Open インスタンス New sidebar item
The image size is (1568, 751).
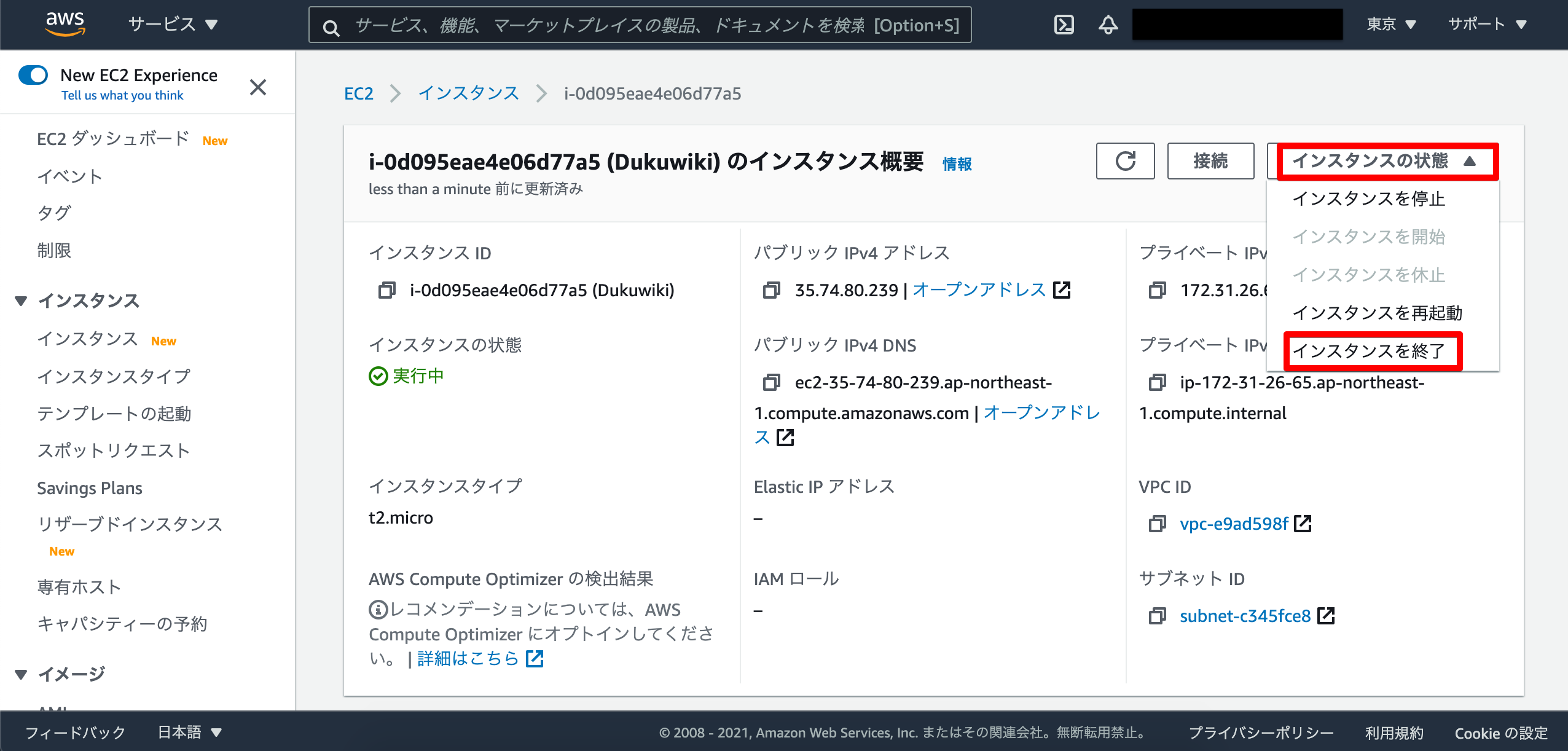(x=88, y=339)
